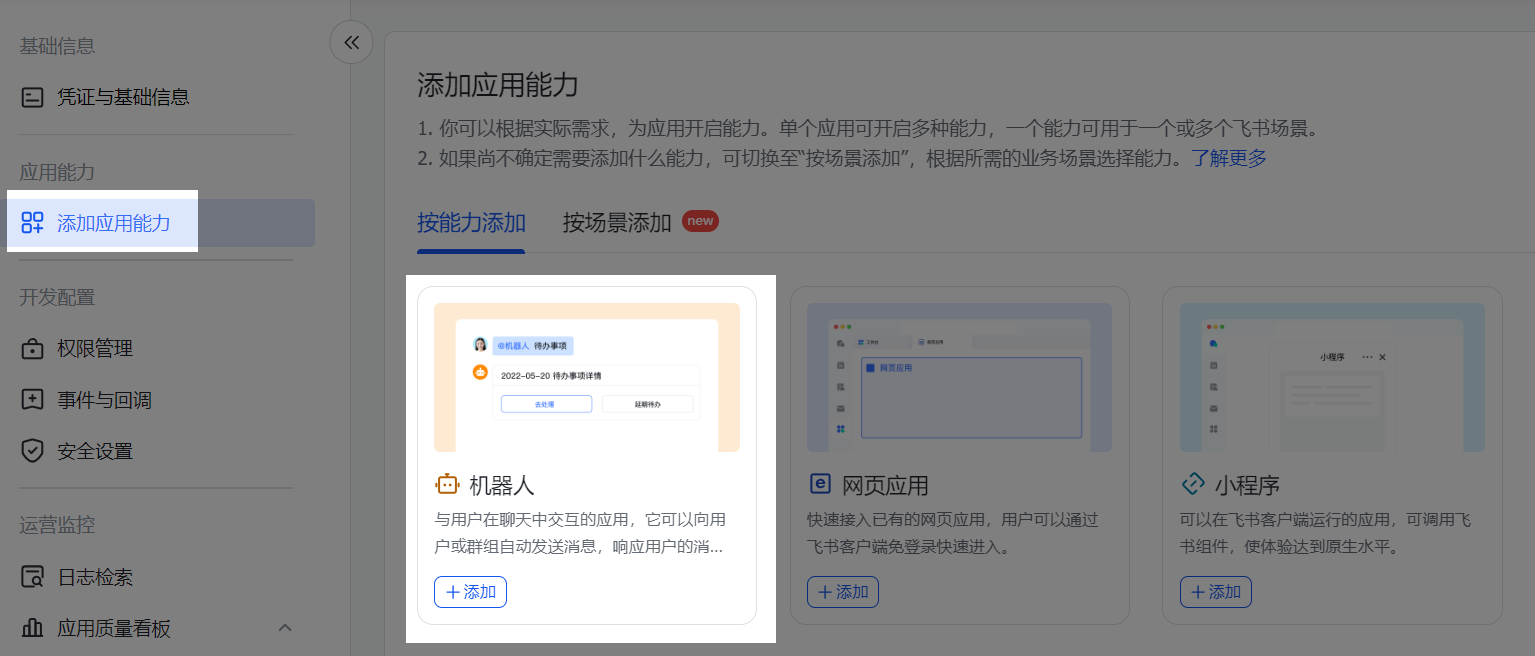Follow the 了解更多 link

pyautogui.click(x=1229, y=158)
